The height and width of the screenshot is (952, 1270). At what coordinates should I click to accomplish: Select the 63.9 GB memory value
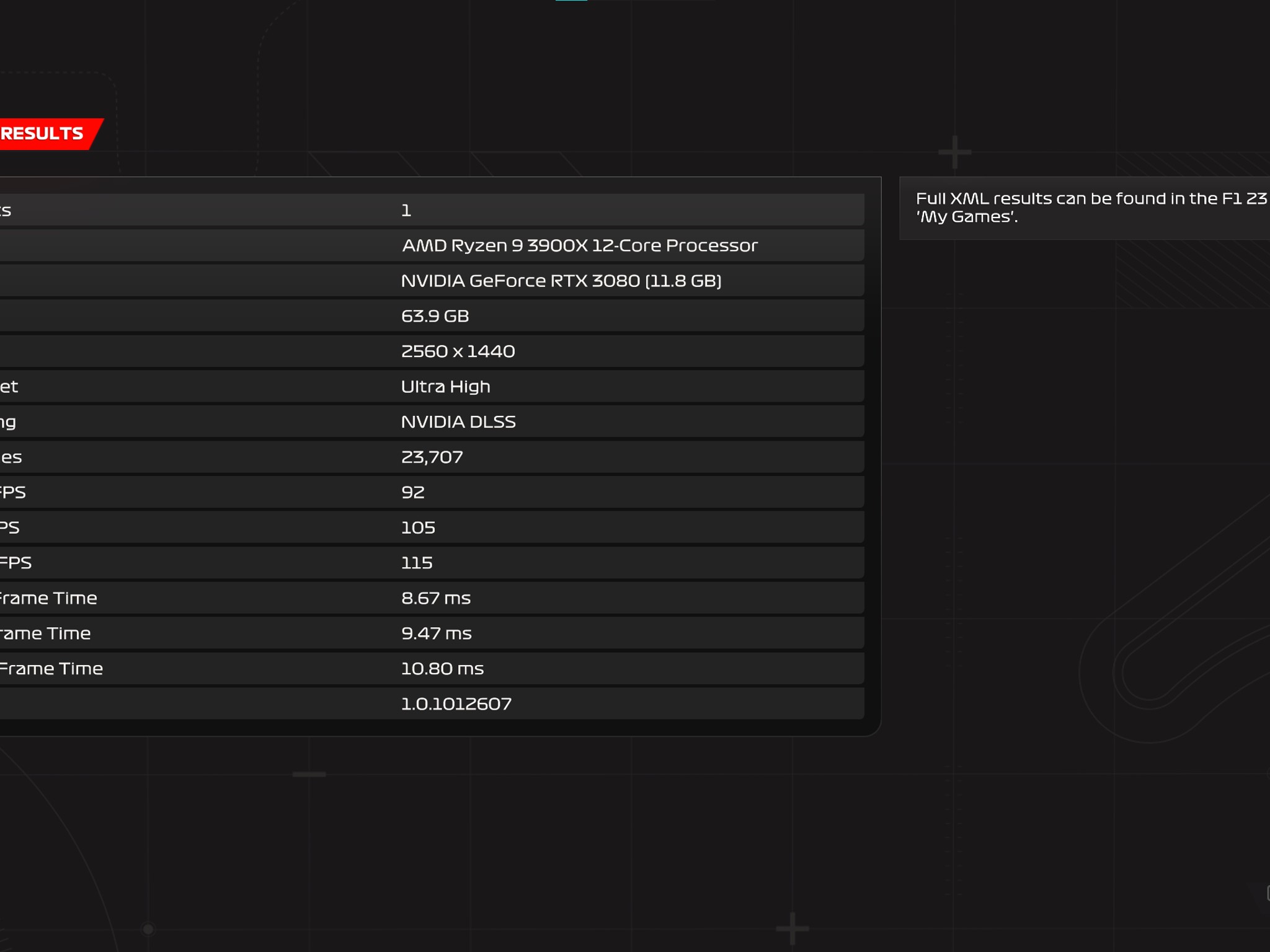[x=435, y=316]
